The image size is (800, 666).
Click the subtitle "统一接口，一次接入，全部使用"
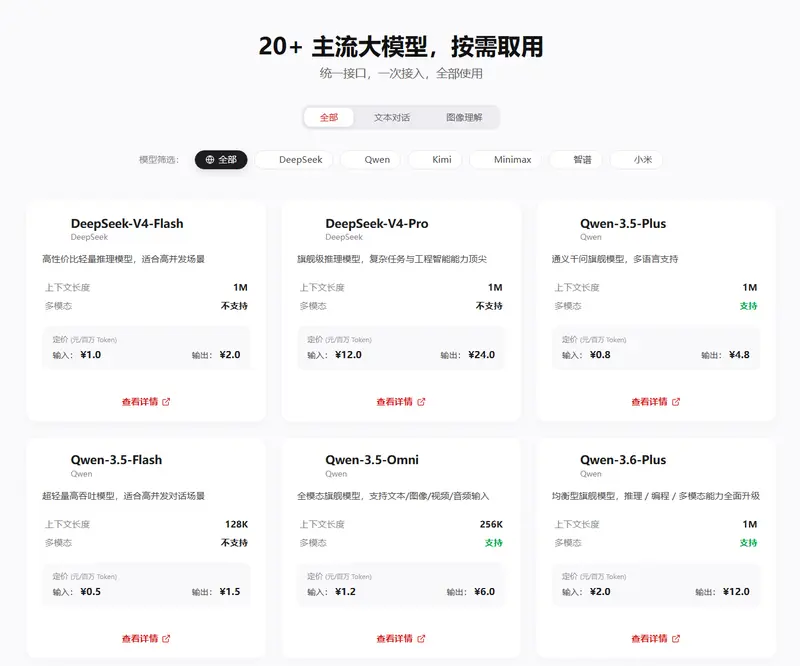point(401,73)
